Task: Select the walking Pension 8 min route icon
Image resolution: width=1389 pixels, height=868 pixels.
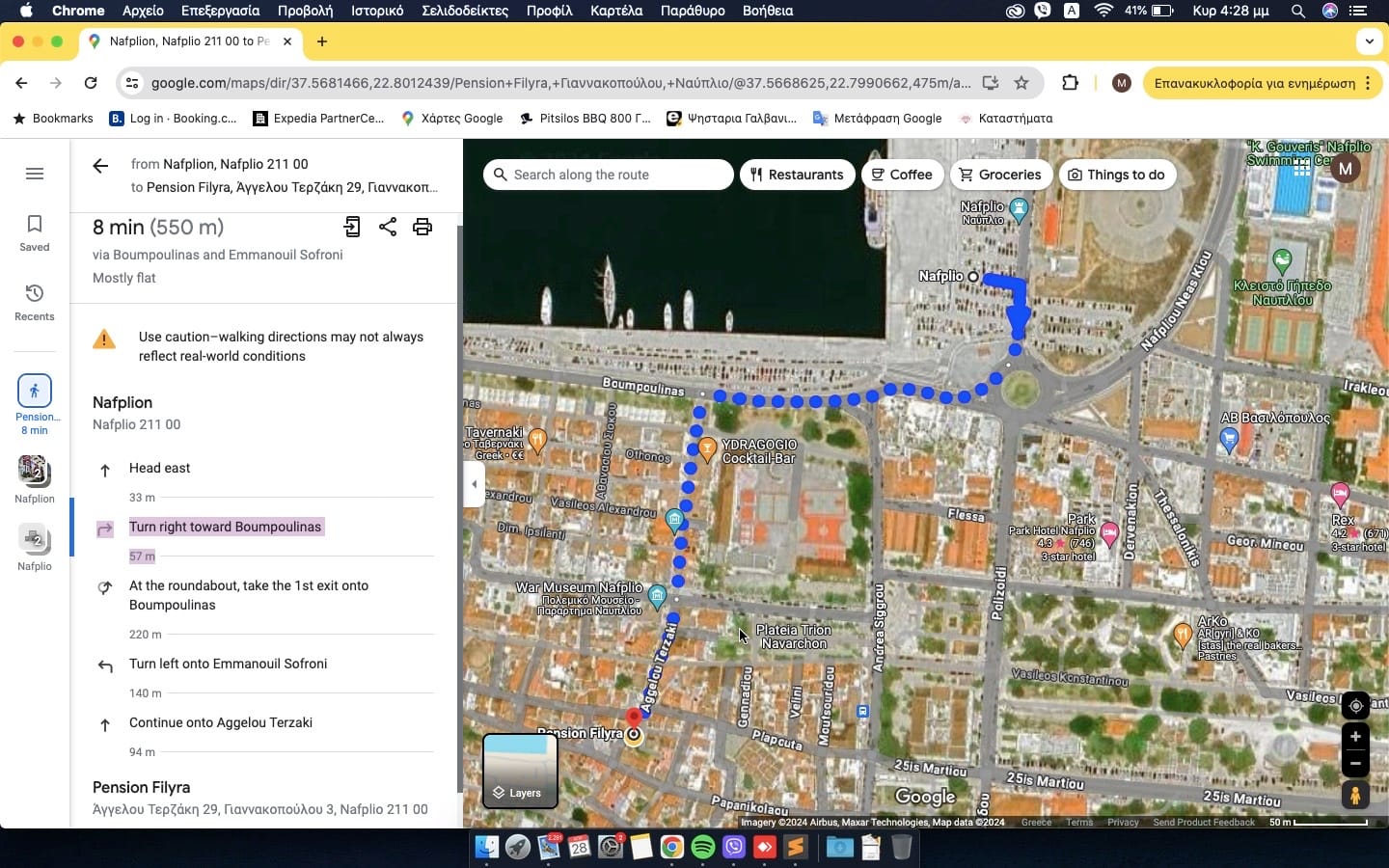Action: point(35,391)
